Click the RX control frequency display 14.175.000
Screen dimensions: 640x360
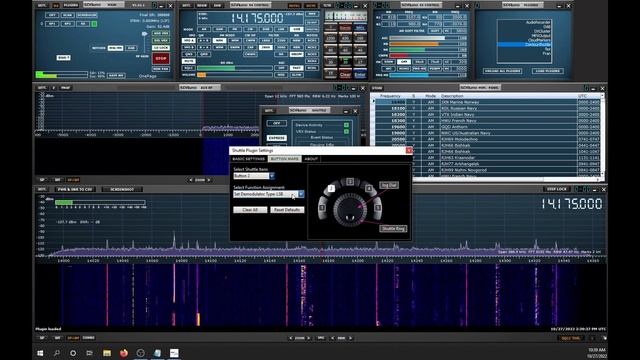257,18
